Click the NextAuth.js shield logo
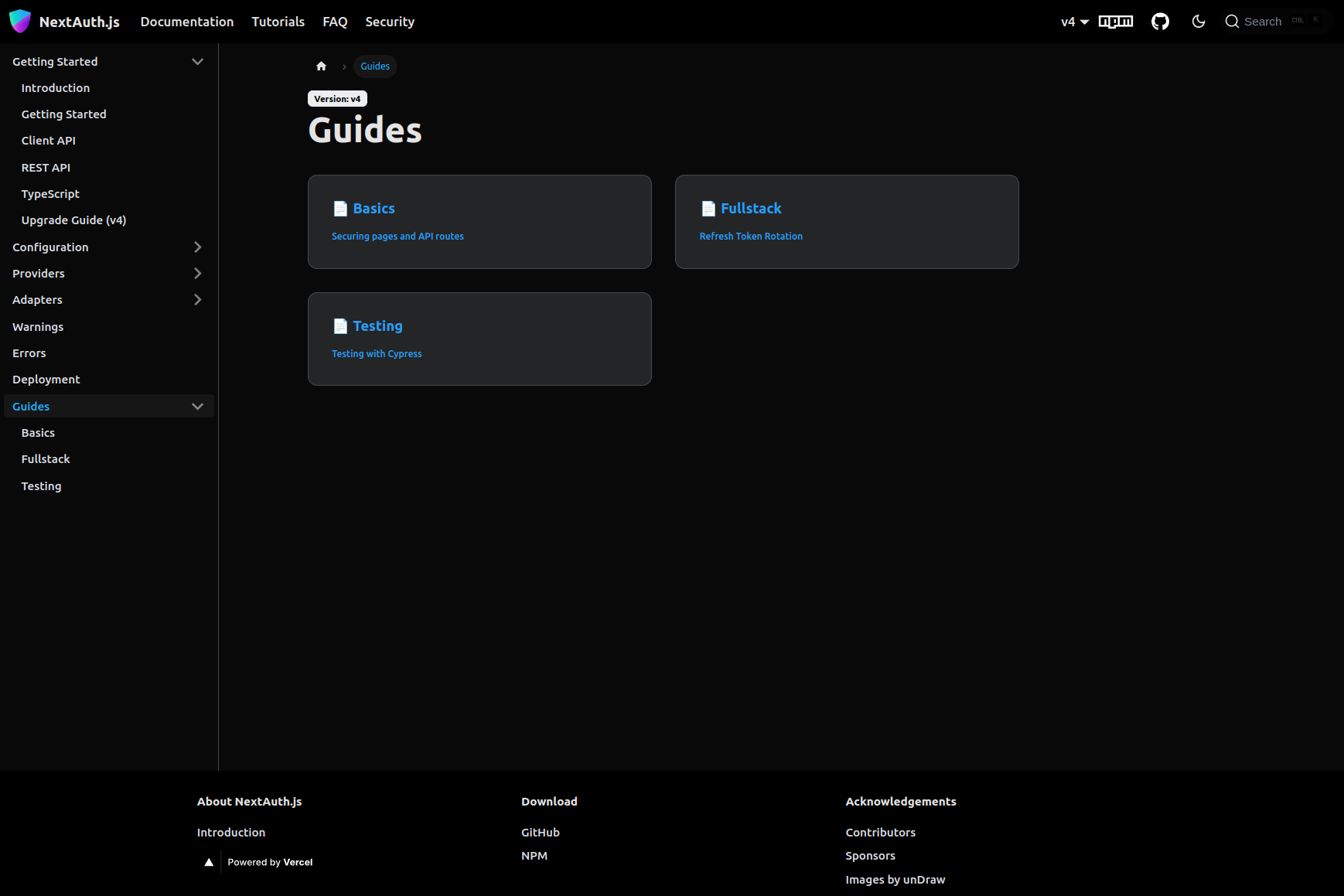 20,22
